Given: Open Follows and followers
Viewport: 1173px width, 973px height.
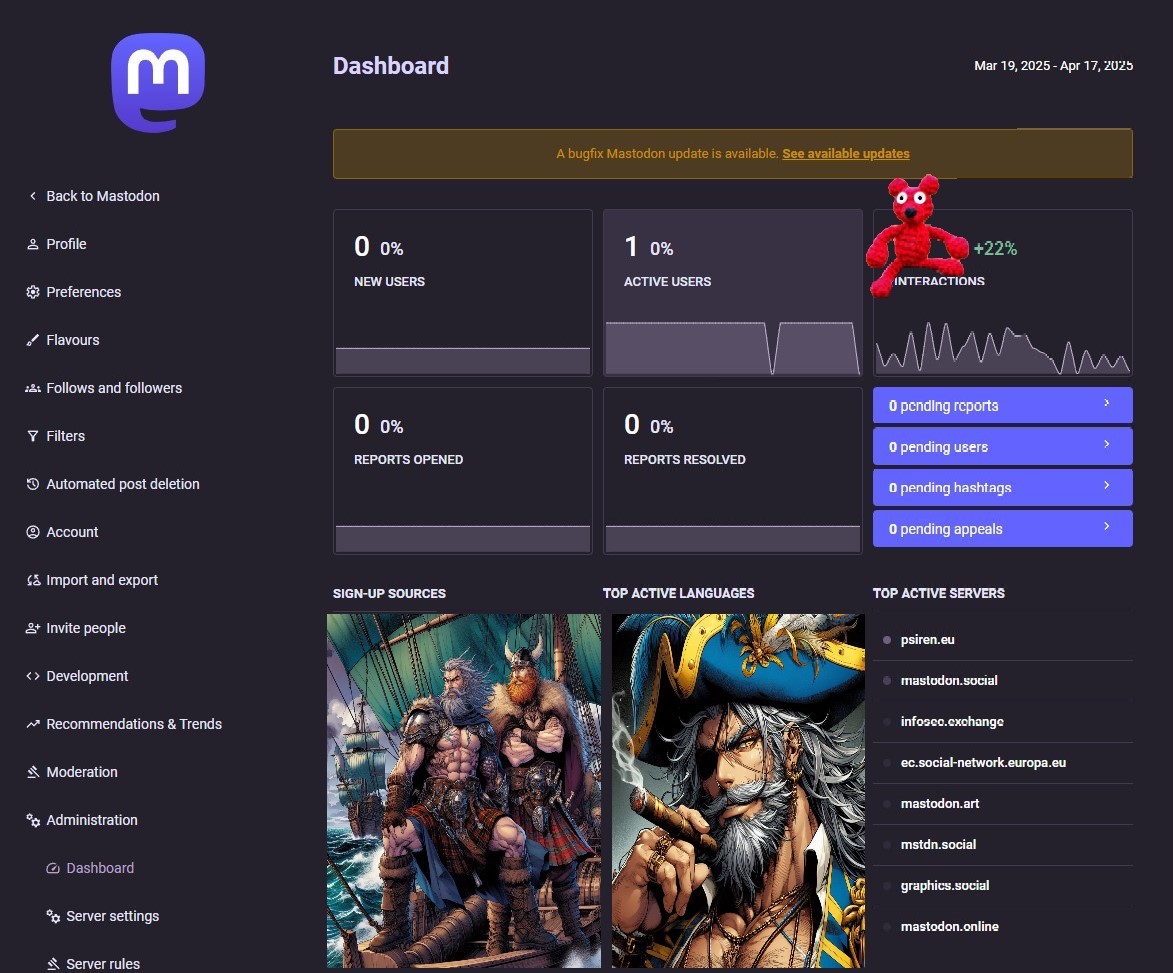Looking at the screenshot, I should [114, 388].
